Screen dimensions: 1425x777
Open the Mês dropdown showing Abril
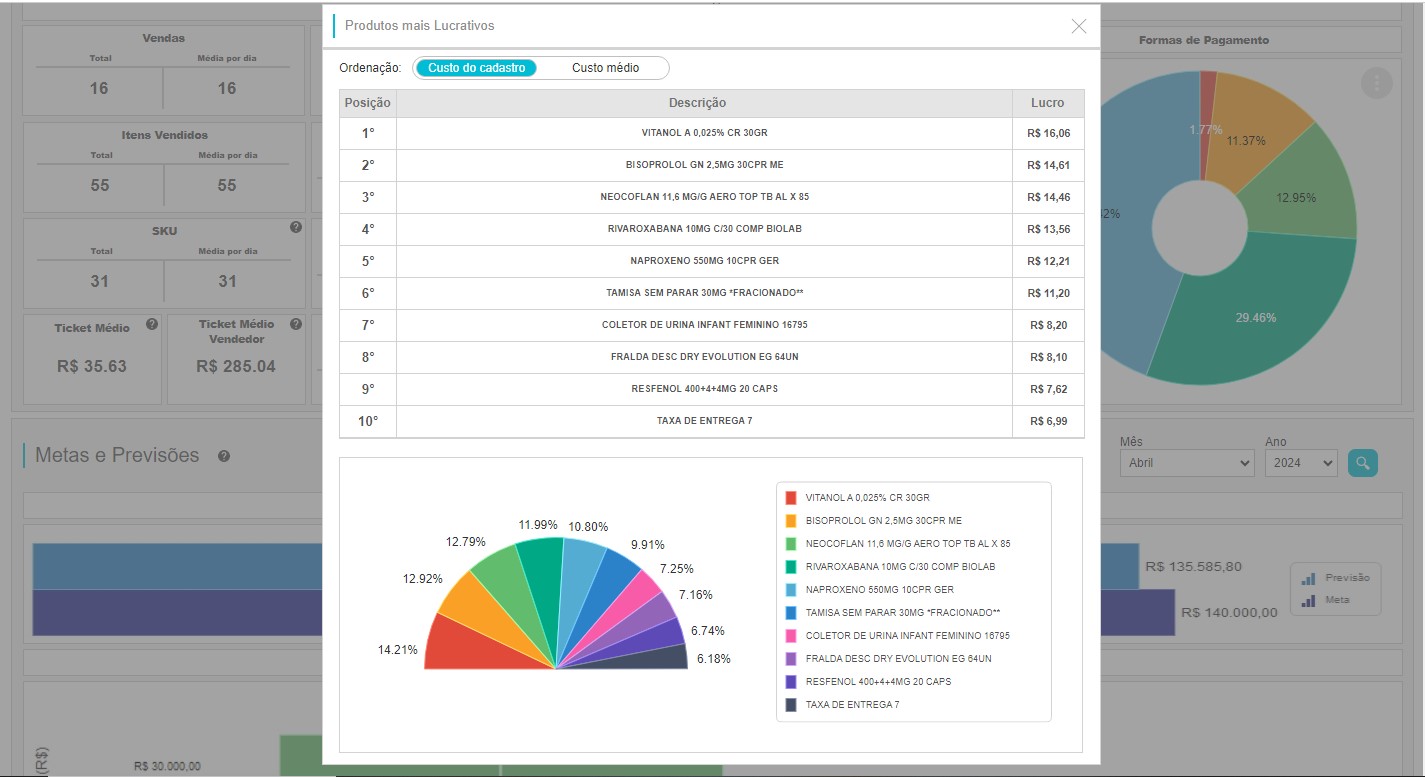coord(1186,463)
